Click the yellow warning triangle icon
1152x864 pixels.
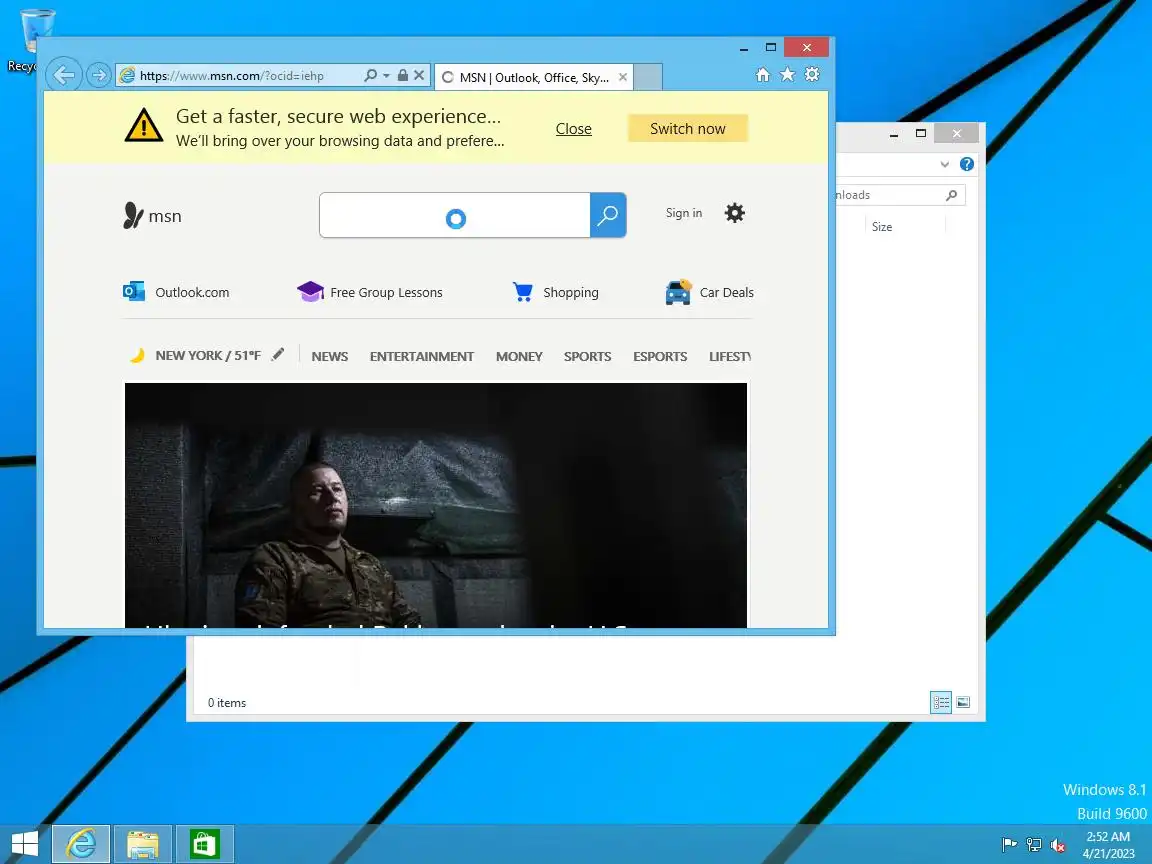144,126
